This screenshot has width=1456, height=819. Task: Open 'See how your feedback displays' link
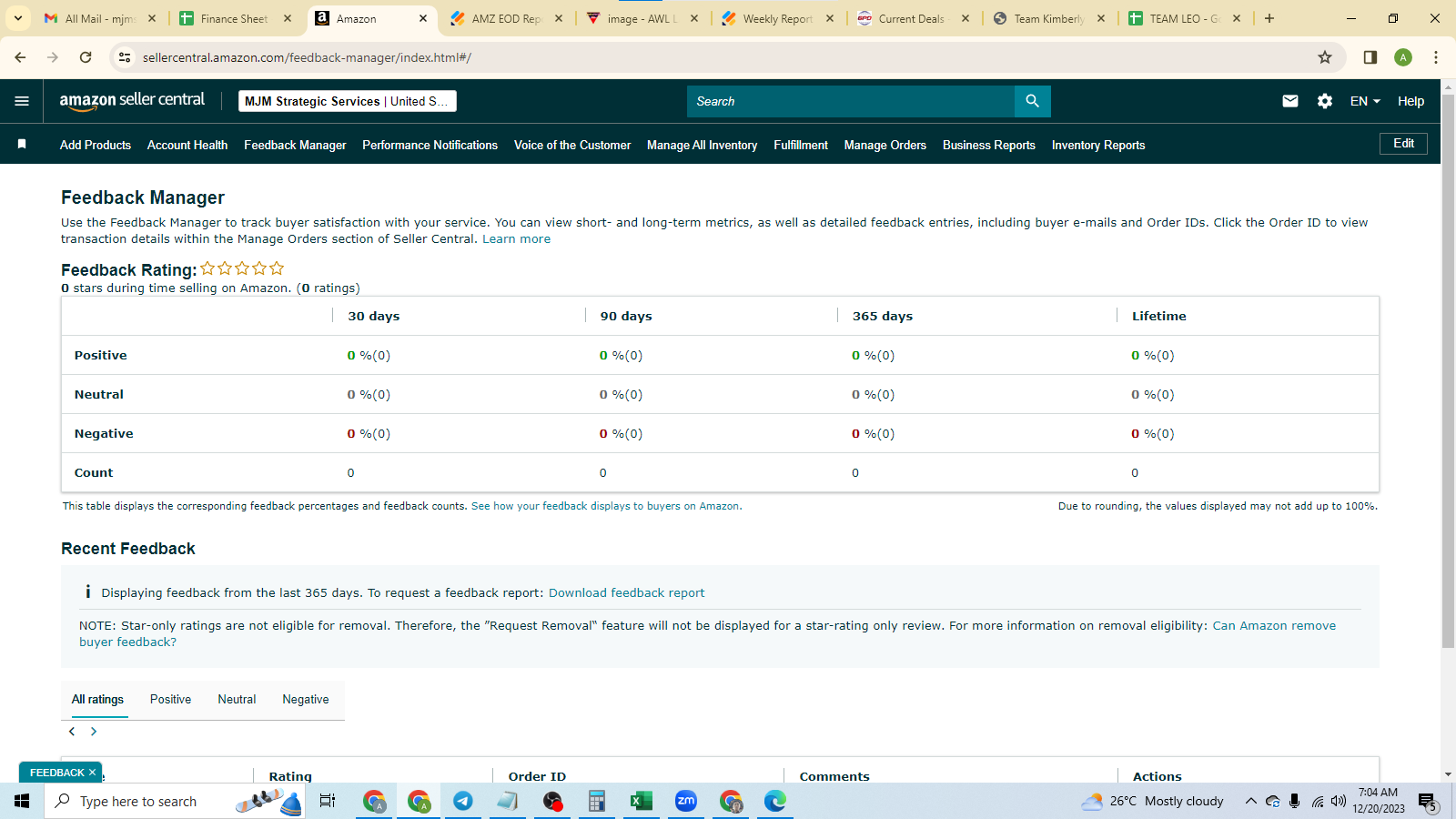tap(605, 506)
